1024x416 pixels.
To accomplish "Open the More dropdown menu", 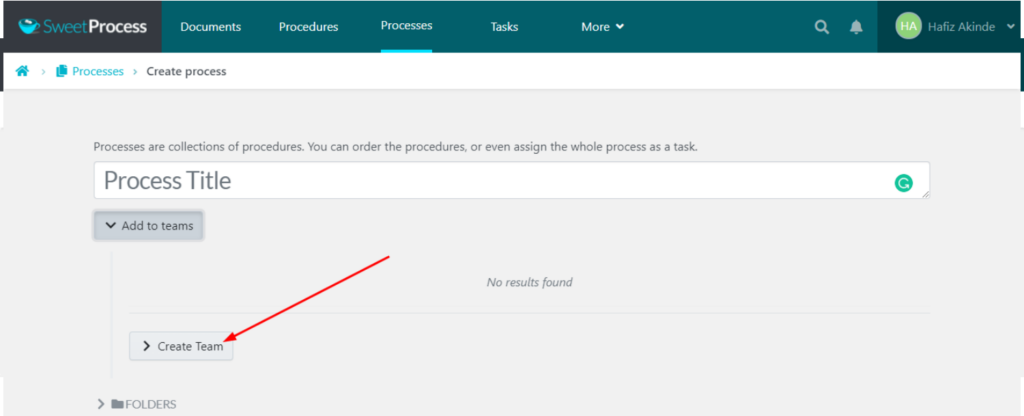I will pos(602,27).
